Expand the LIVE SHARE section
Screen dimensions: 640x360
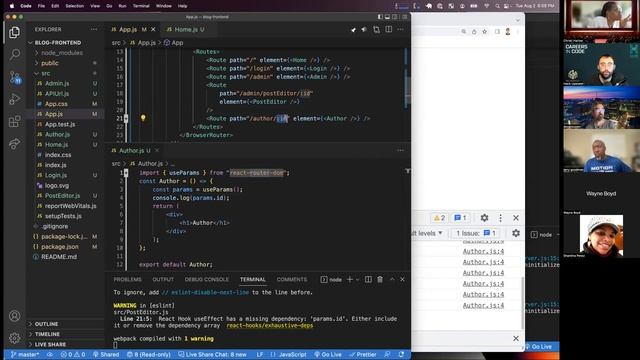tap(50, 344)
